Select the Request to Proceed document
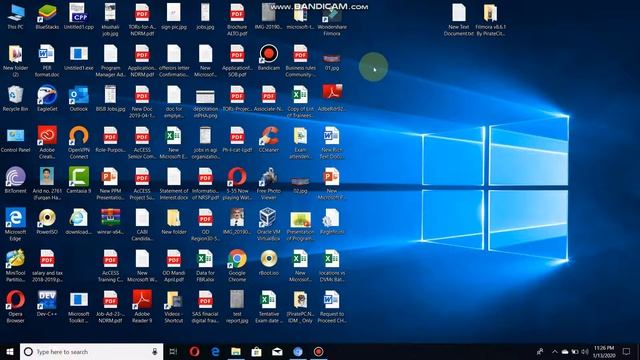 click(332, 307)
